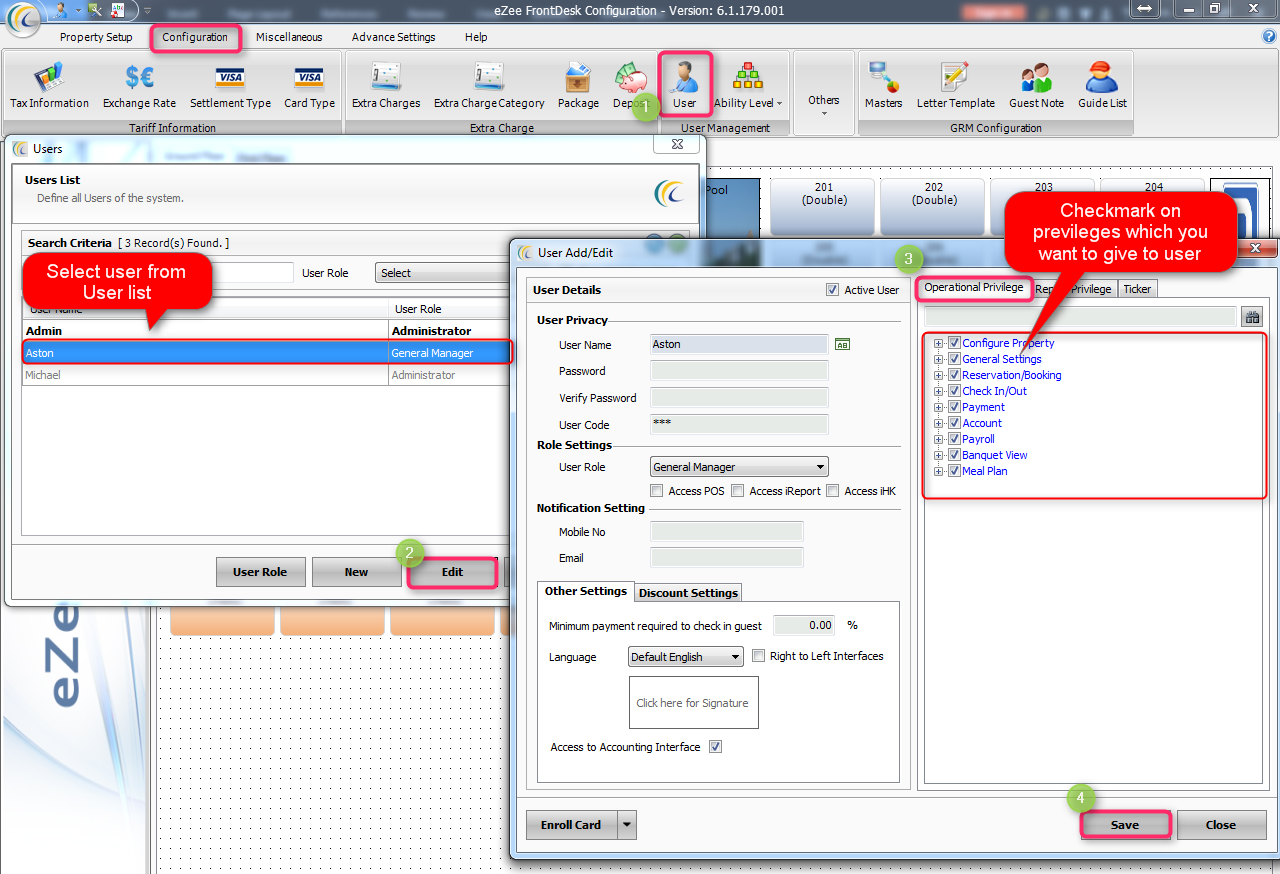
Task: Switch to the Discount Settings tab
Action: (688, 593)
